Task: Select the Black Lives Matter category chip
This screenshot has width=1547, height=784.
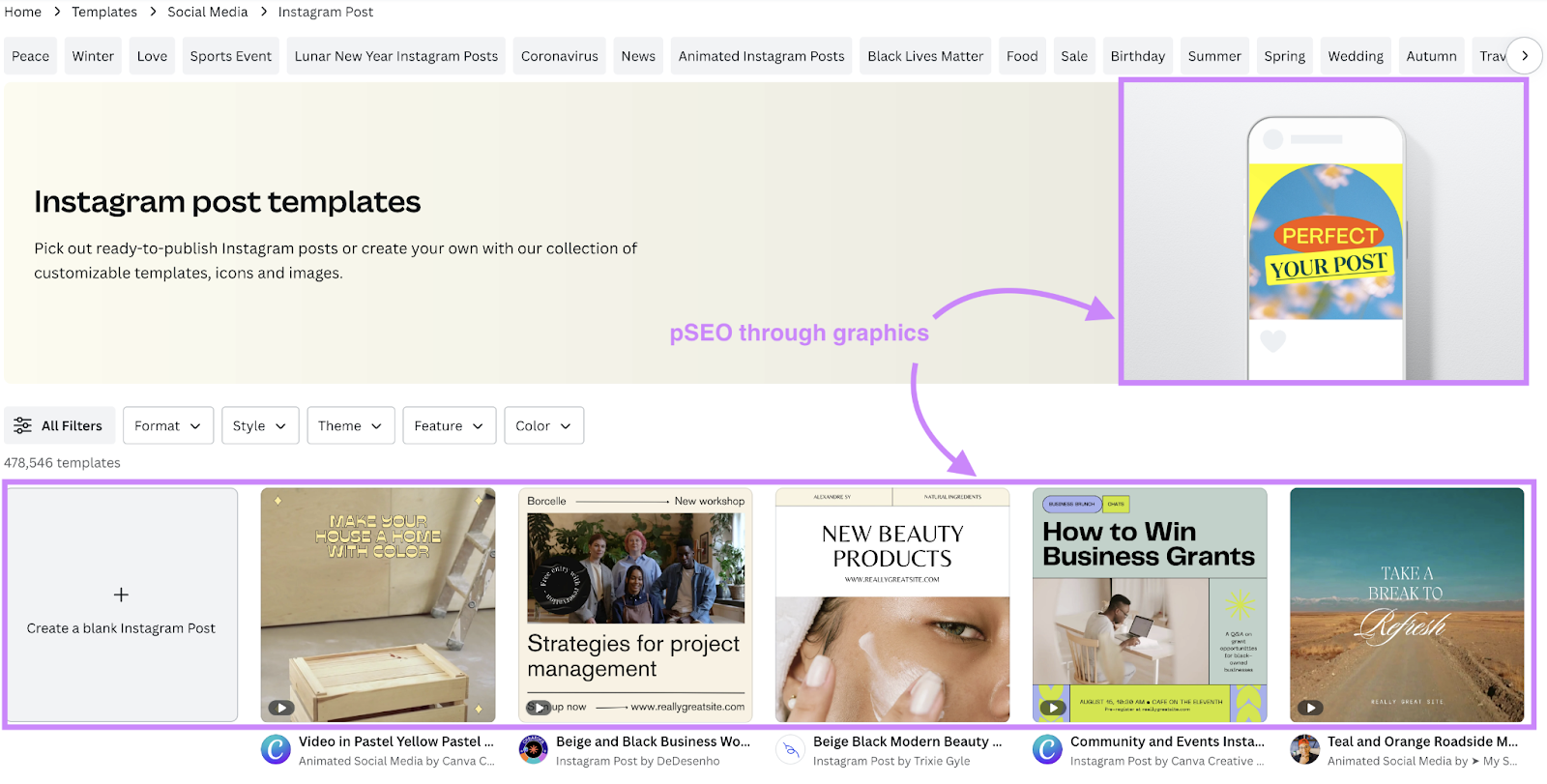Action: [925, 56]
